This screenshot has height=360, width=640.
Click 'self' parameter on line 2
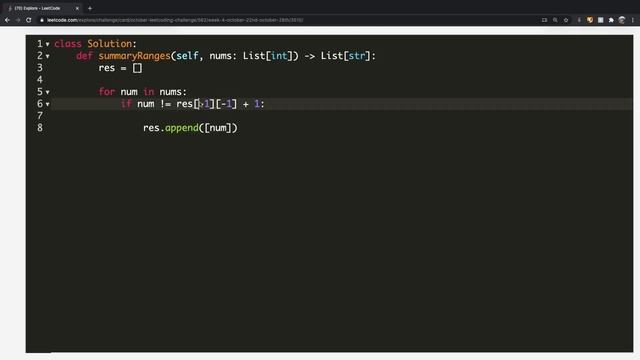(x=187, y=56)
